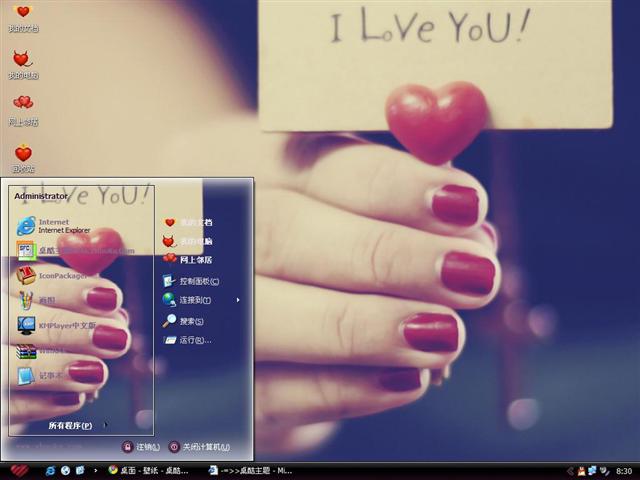Open My Computer devil-heart desktop icon
Viewport: 640px width, 480px height.
pyautogui.click(x=23, y=65)
